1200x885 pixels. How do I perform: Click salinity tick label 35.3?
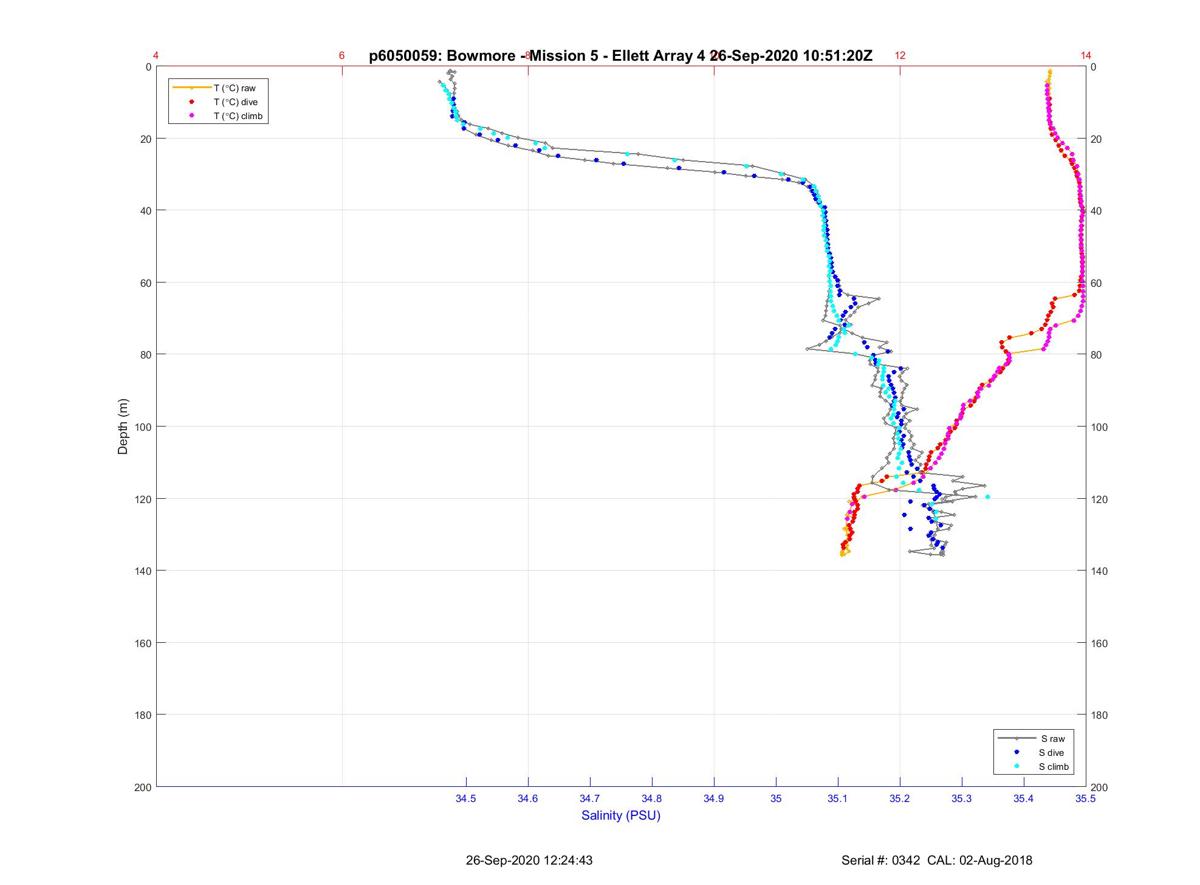(962, 798)
